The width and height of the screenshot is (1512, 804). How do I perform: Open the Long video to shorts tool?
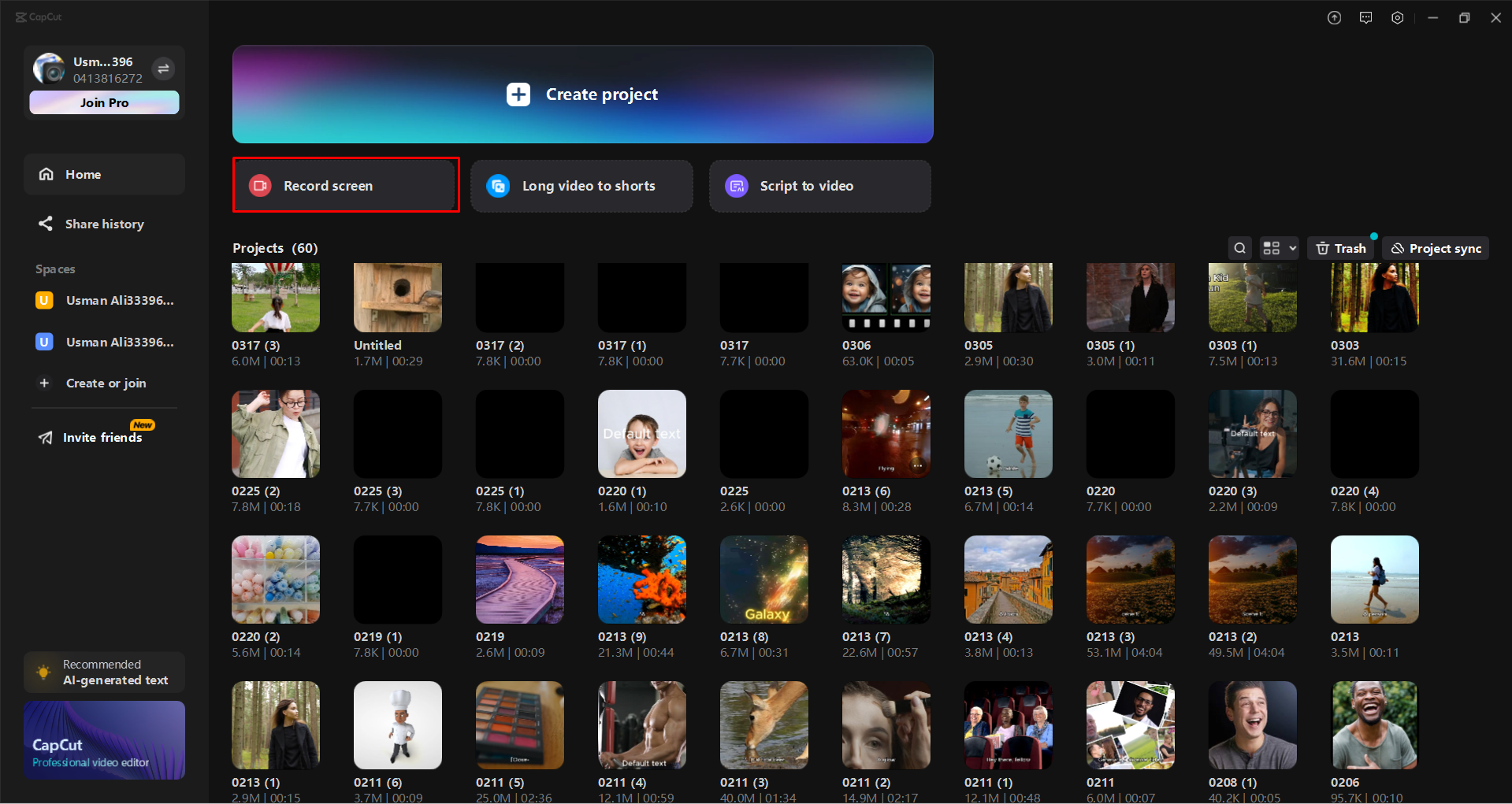581,186
